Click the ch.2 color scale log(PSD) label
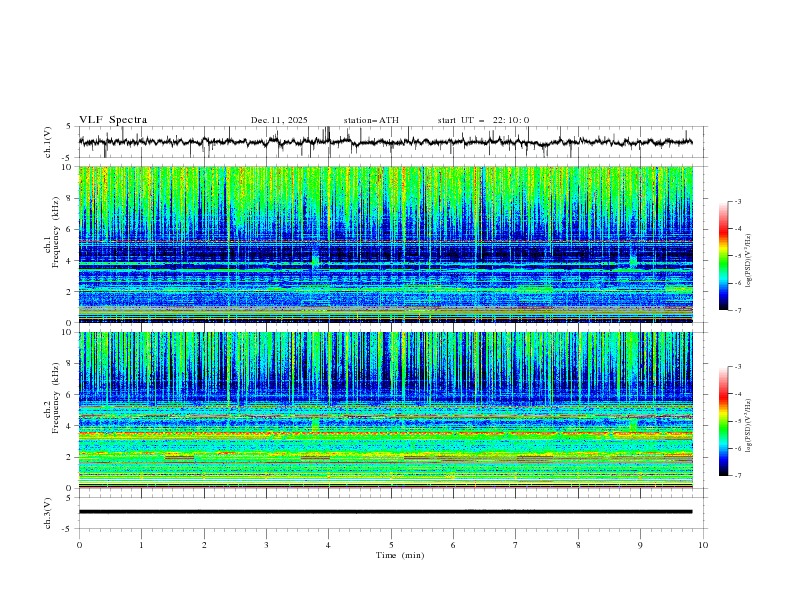Screen dimensions: 792x612 point(749,426)
